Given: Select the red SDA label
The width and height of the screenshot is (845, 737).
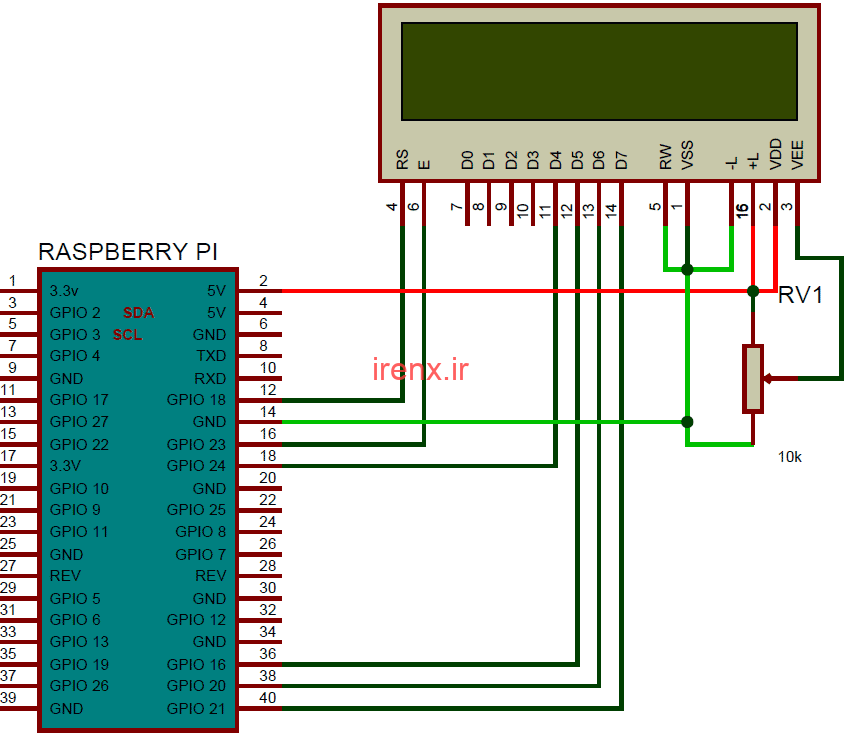Looking at the screenshot, I should tap(138, 313).
